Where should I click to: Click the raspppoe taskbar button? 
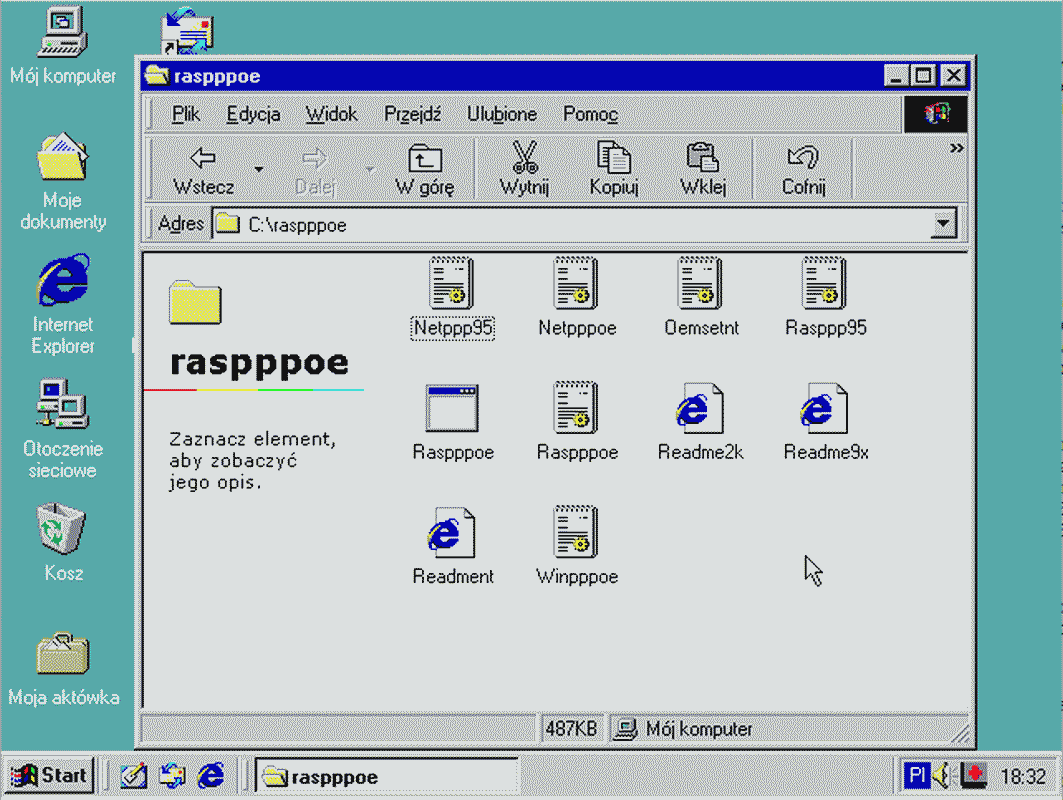point(386,776)
